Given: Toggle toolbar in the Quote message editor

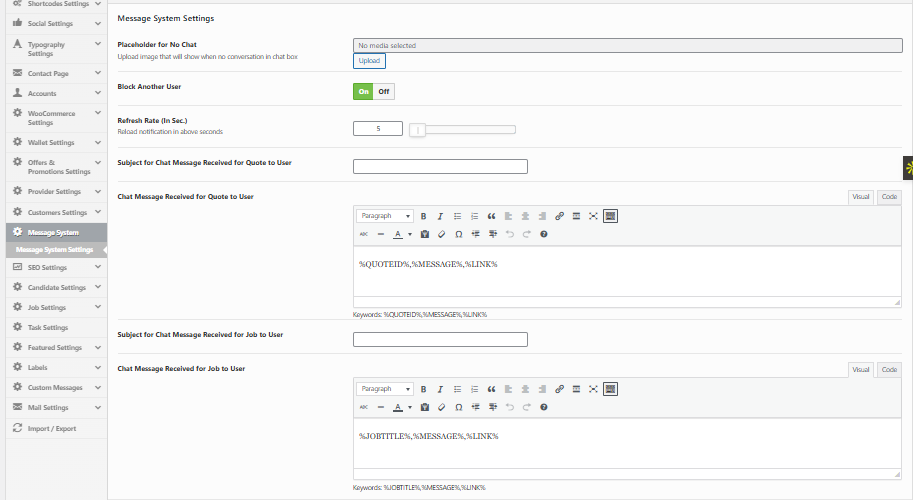Looking at the screenshot, I should point(610,216).
